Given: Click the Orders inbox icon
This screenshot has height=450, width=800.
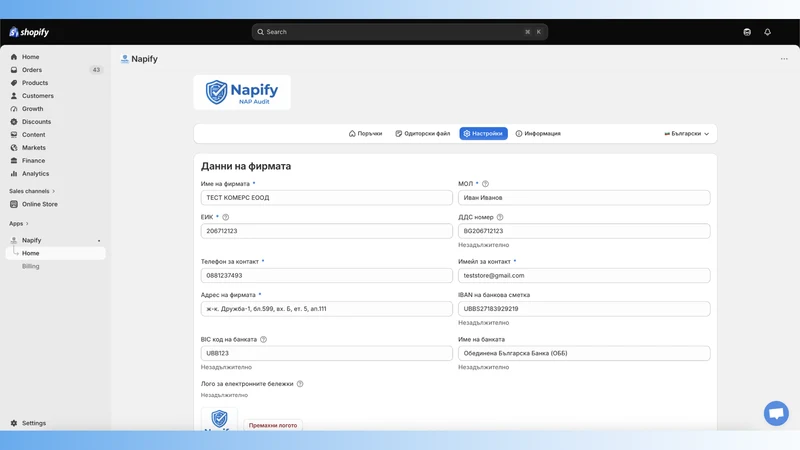Looking at the screenshot, I should [14, 70].
